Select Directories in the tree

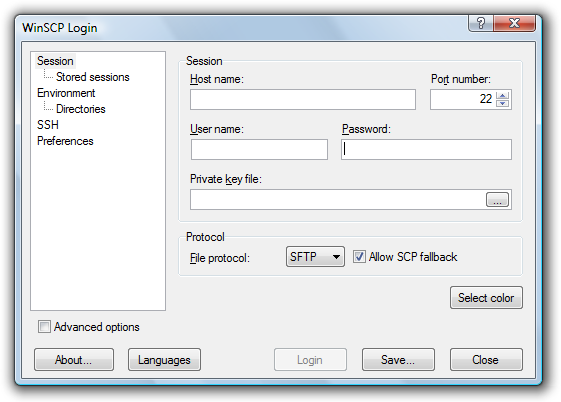[x=81, y=109]
